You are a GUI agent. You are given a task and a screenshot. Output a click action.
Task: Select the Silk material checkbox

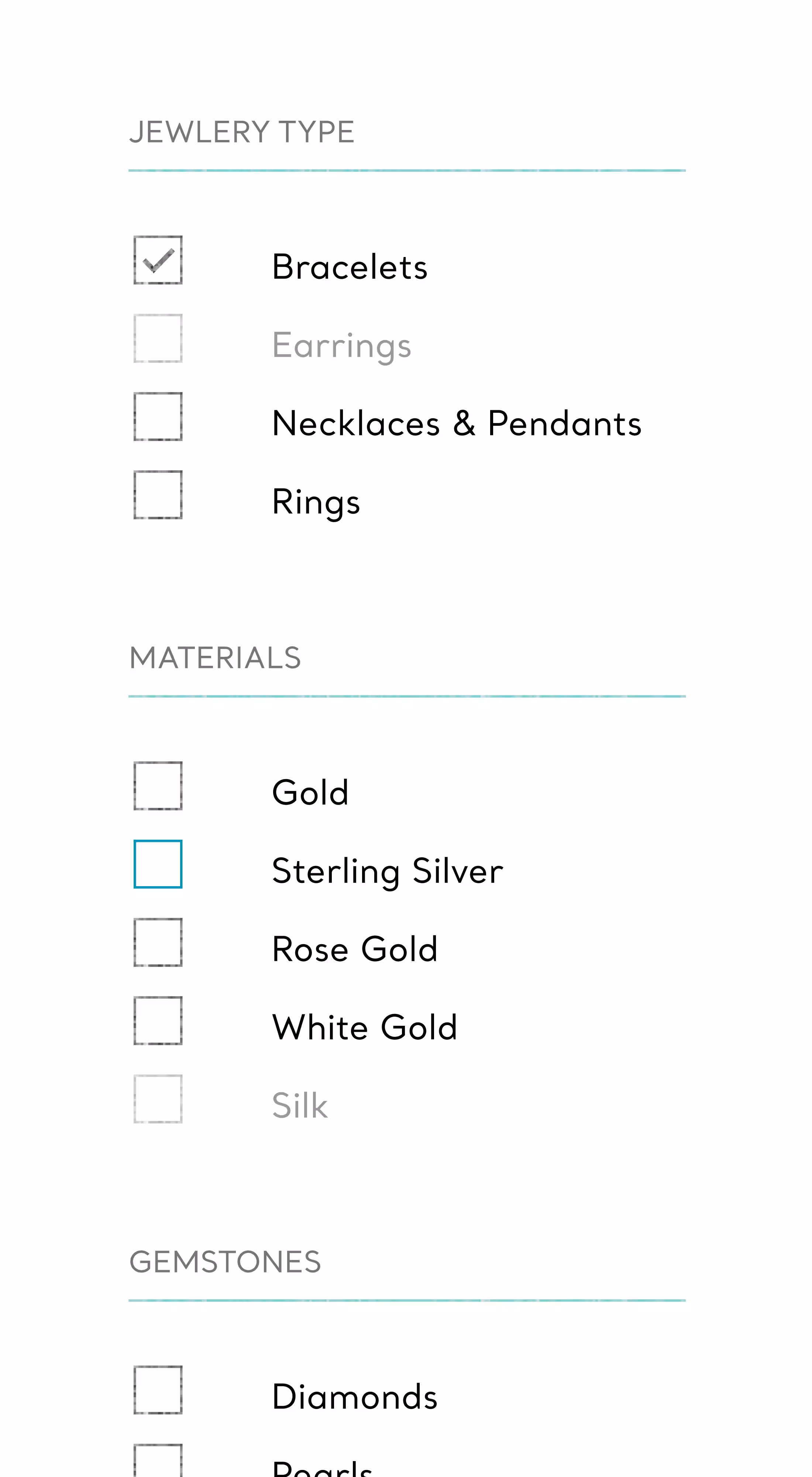click(x=158, y=1099)
